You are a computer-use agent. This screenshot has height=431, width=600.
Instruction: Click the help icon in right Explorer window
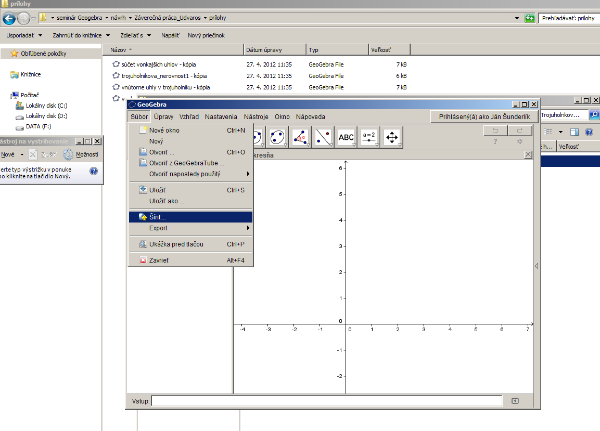point(589,132)
